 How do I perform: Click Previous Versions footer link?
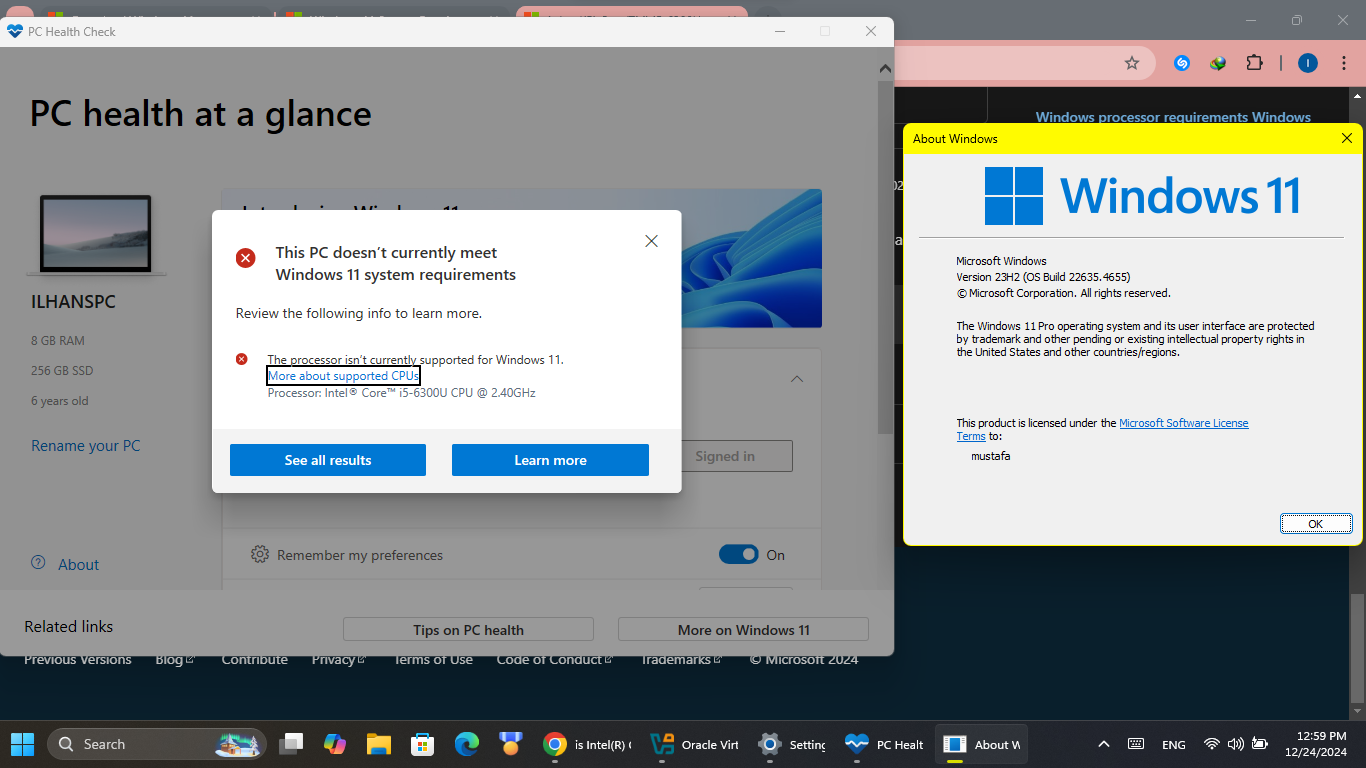[78, 660]
